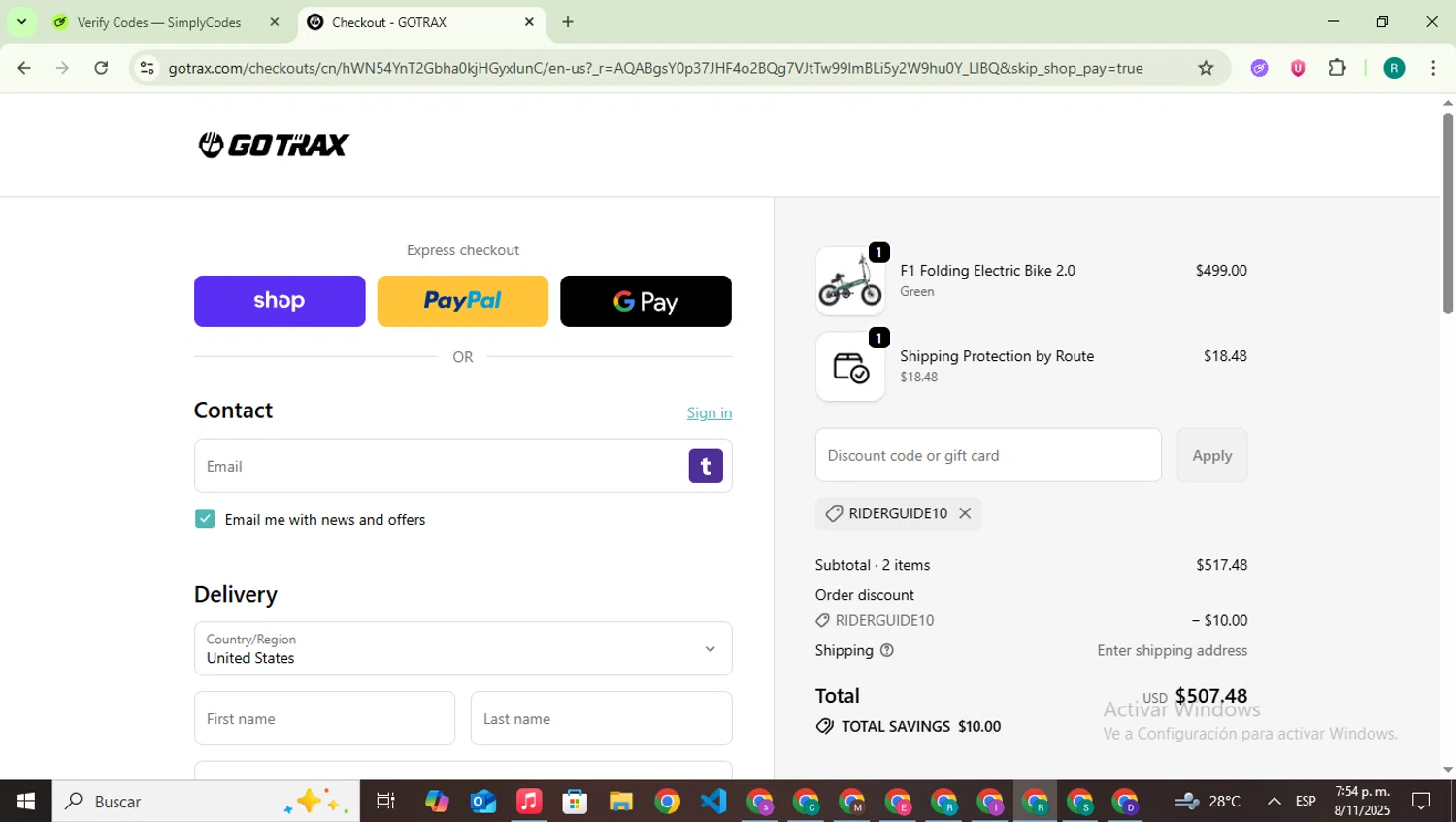This screenshot has width=1456, height=822.
Task: Expand the Country/Region dropdown
Action: pyautogui.click(x=463, y=648)
